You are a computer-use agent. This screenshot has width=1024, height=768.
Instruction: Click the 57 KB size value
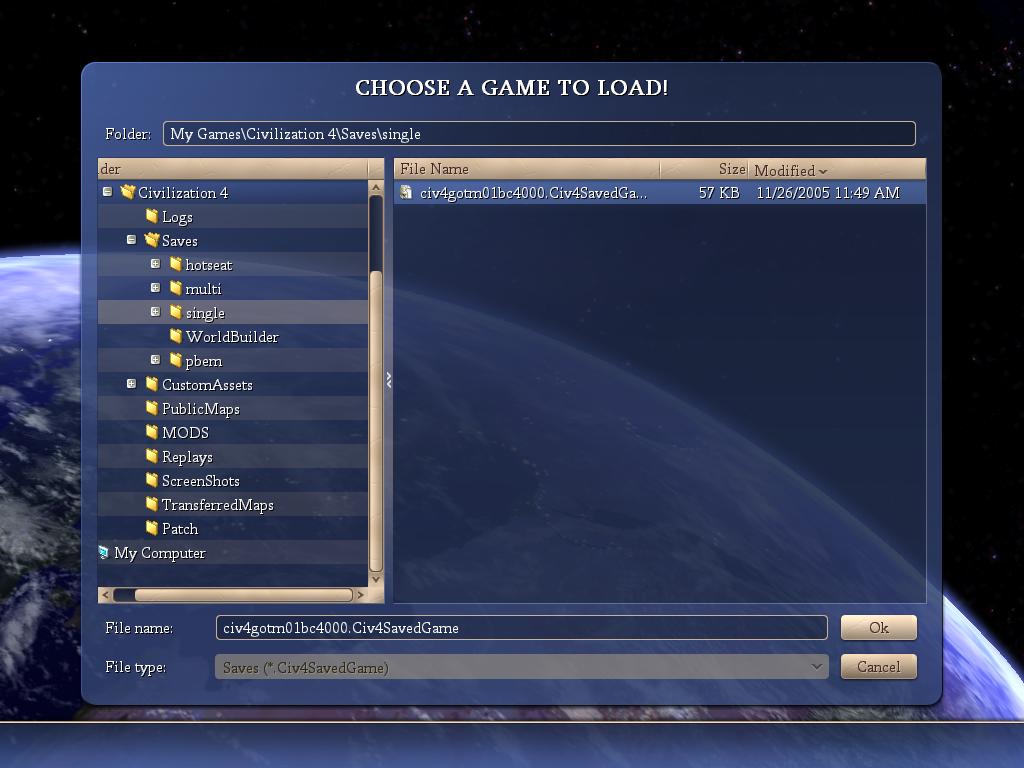point(719,193)
